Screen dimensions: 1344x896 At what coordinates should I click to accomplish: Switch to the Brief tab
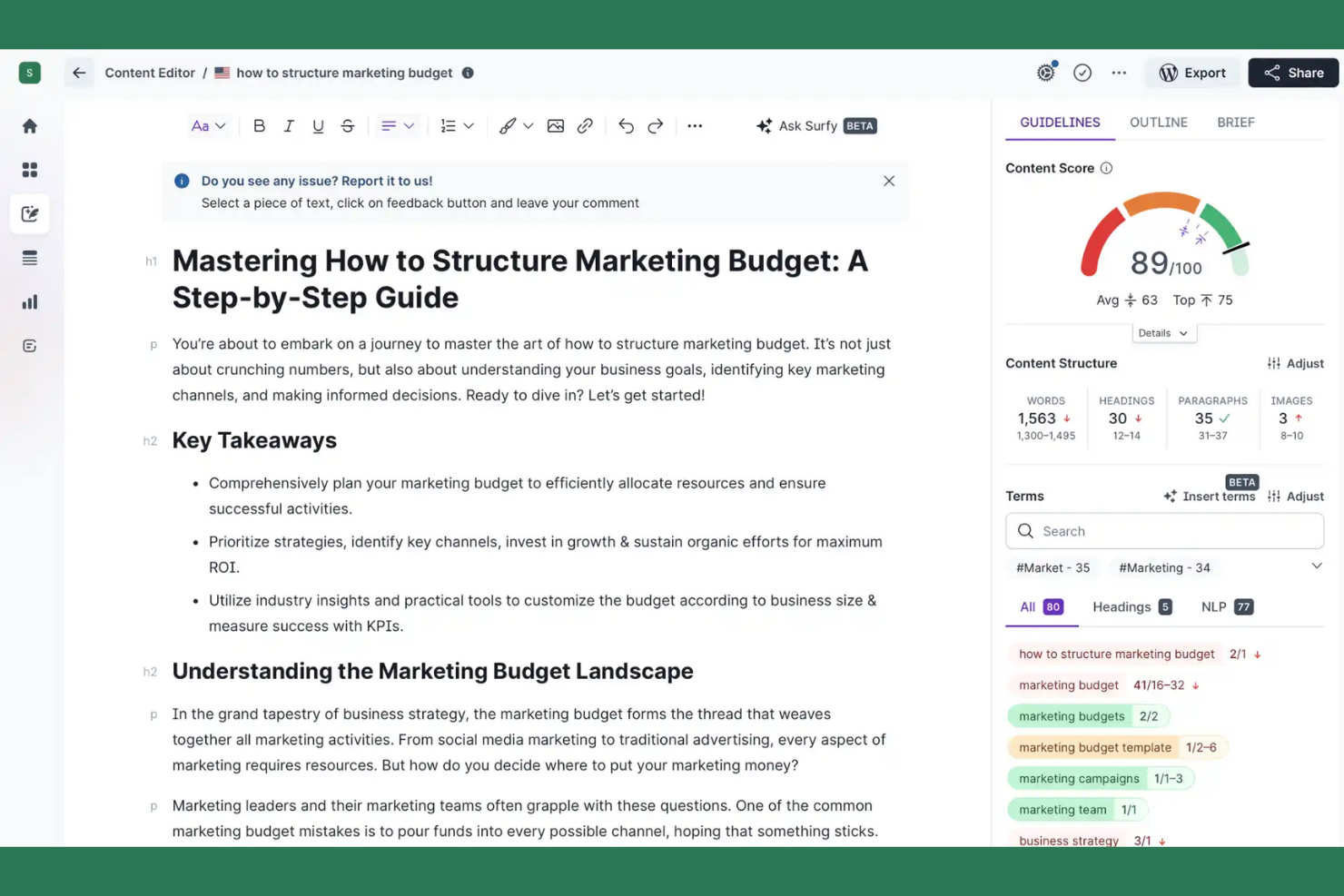click(1236, 123)
